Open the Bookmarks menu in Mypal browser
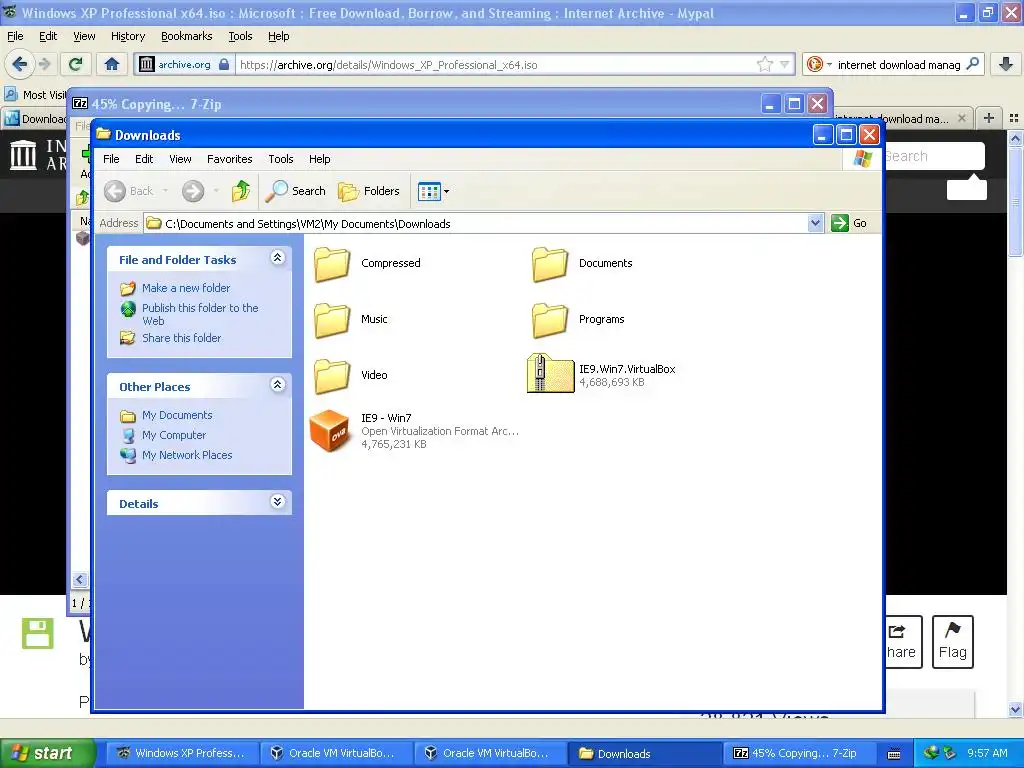 (x=187, y=37)
